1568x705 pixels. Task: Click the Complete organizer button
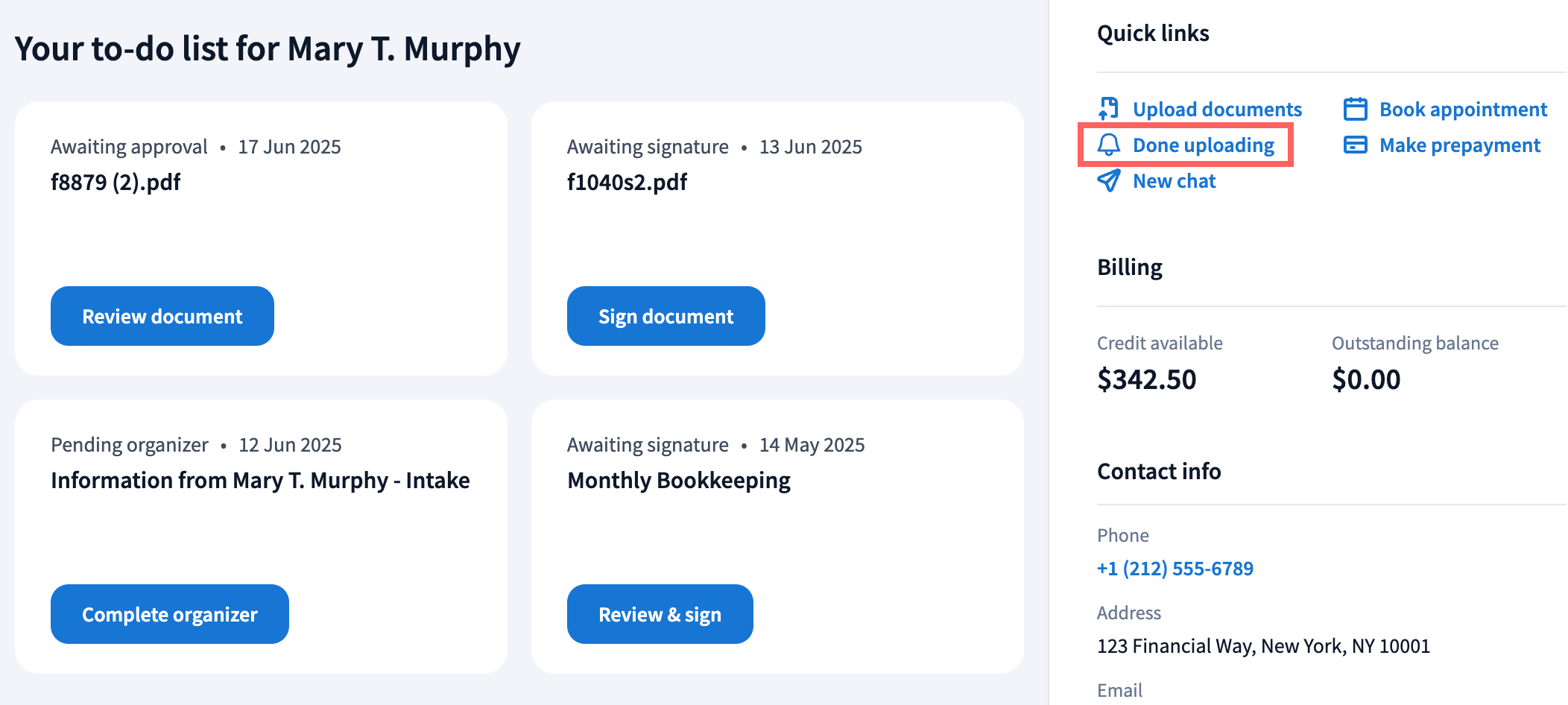(x=170, y=614)
